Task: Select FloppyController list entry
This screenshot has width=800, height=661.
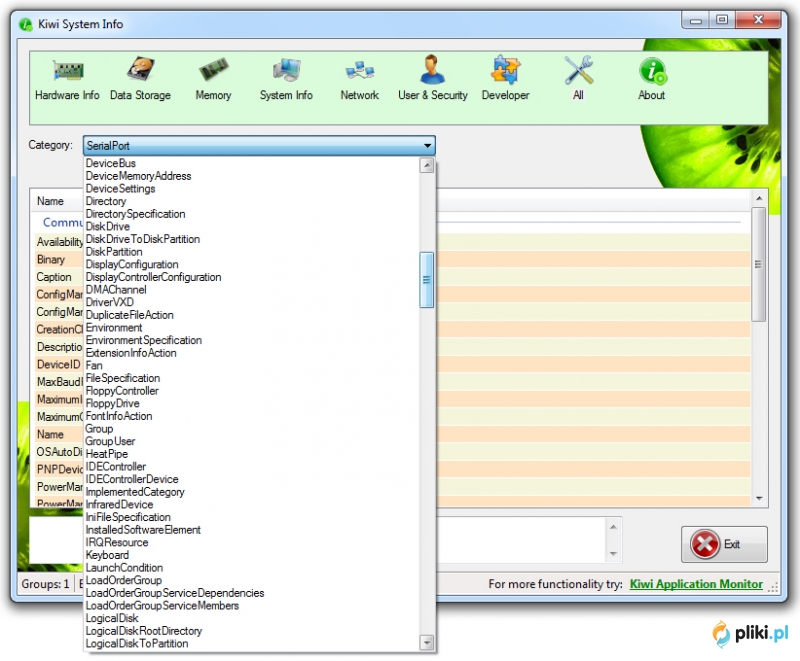Action: 252,391
